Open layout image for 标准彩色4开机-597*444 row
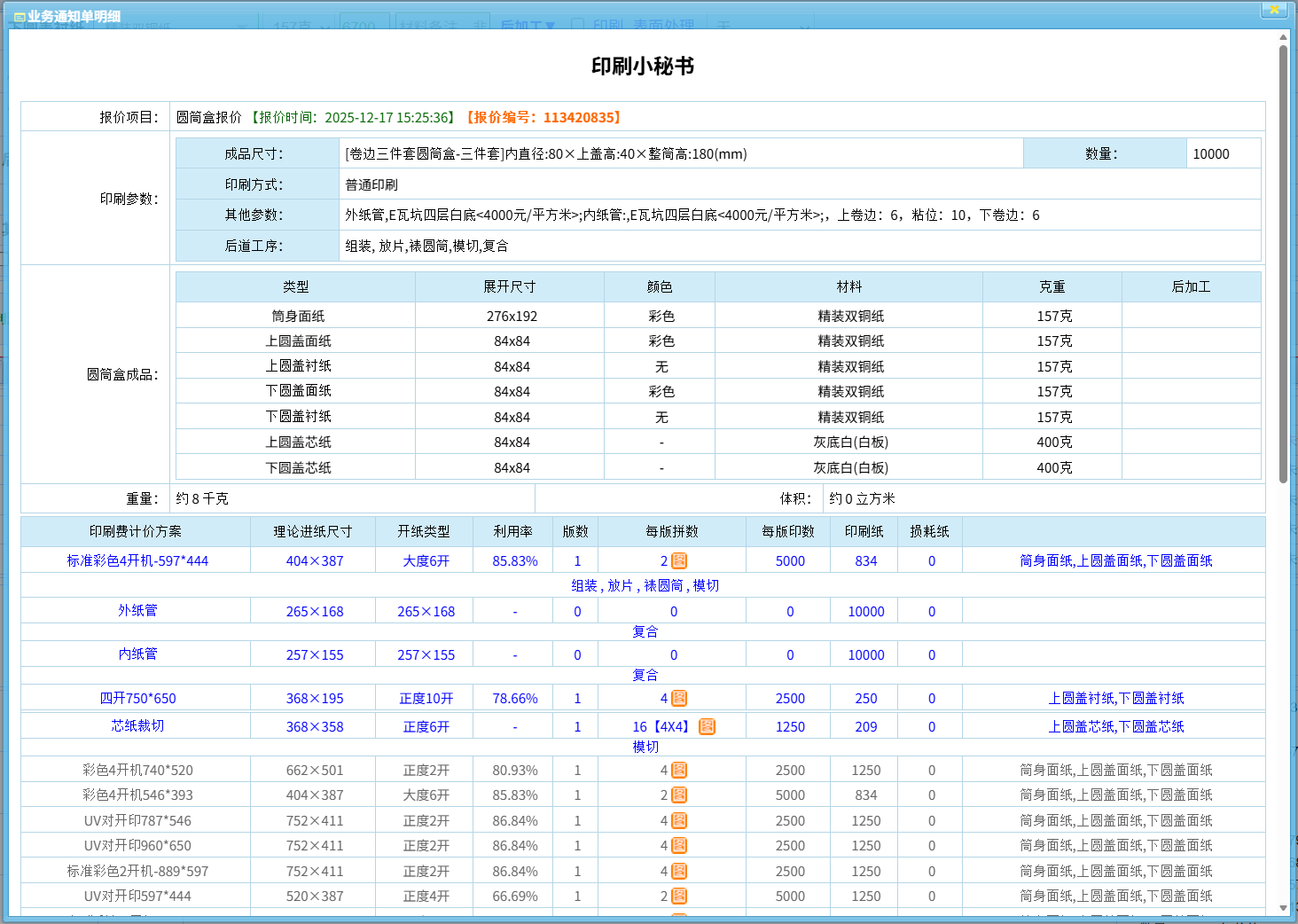 pos(679,561)
